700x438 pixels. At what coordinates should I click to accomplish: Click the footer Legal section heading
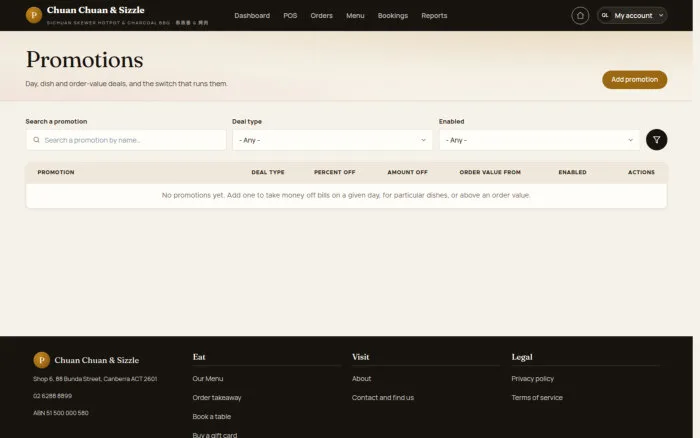[x=522, y=357]
